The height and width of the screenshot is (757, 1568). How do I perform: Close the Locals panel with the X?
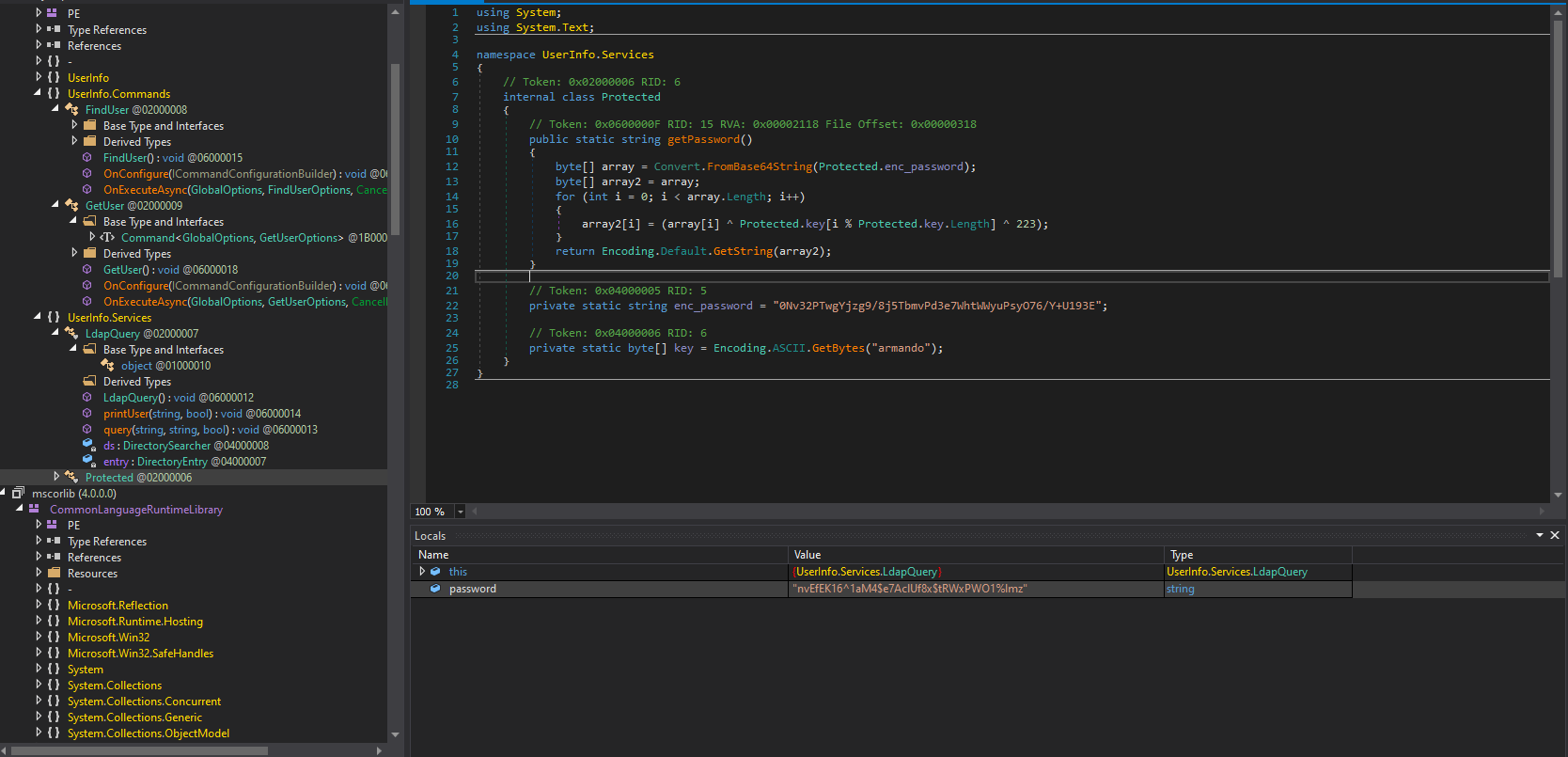1555,535
